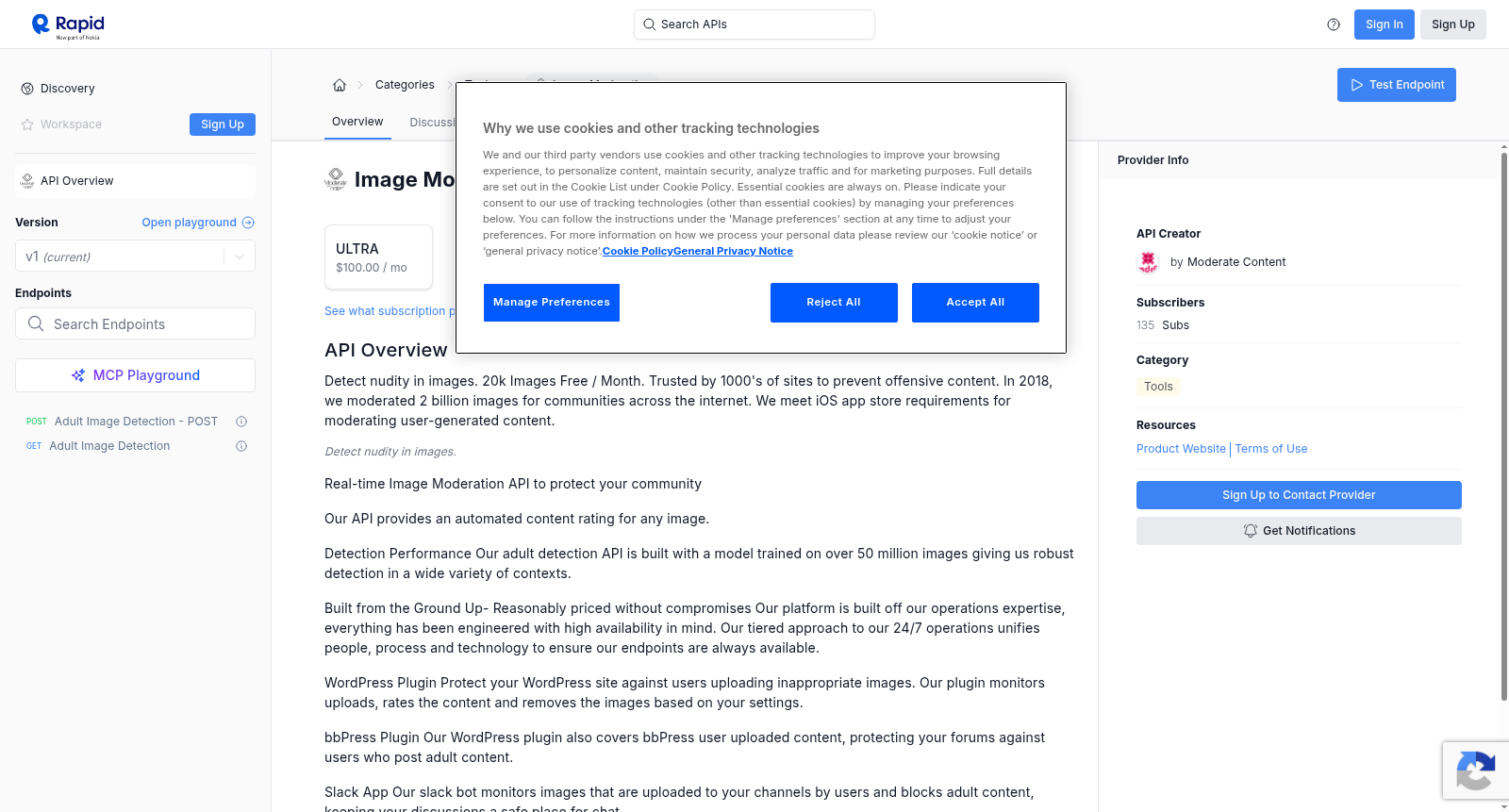Open the MCP Playground button
The width and height of the screenshot is (1509, 812).
click(135, 375)
